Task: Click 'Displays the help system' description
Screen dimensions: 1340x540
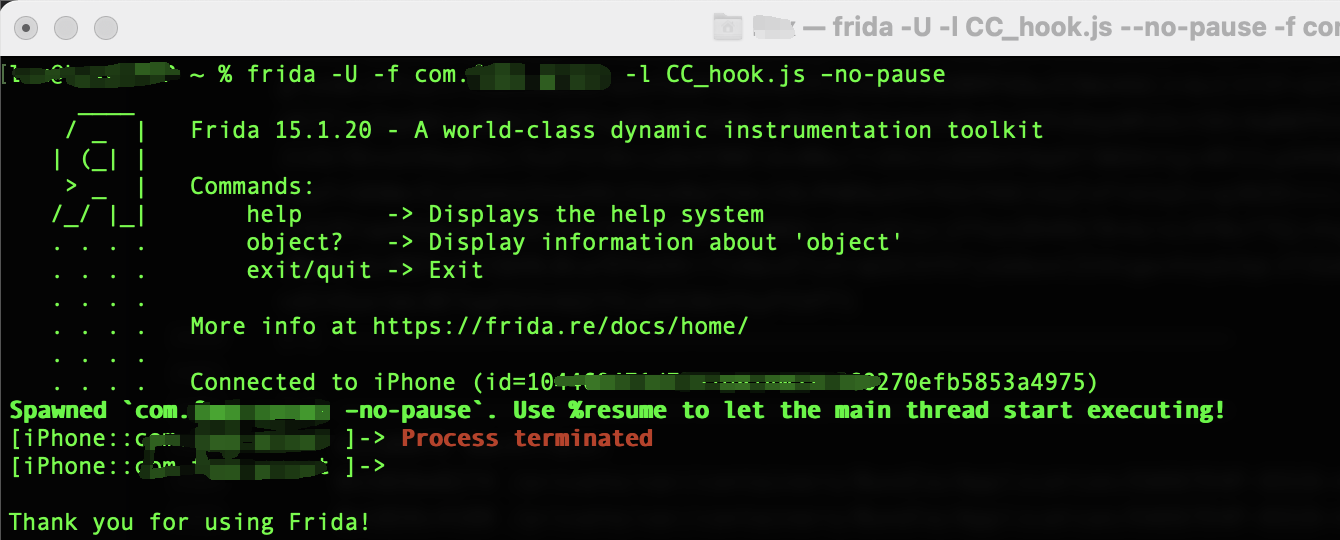Action: point(596,214)
